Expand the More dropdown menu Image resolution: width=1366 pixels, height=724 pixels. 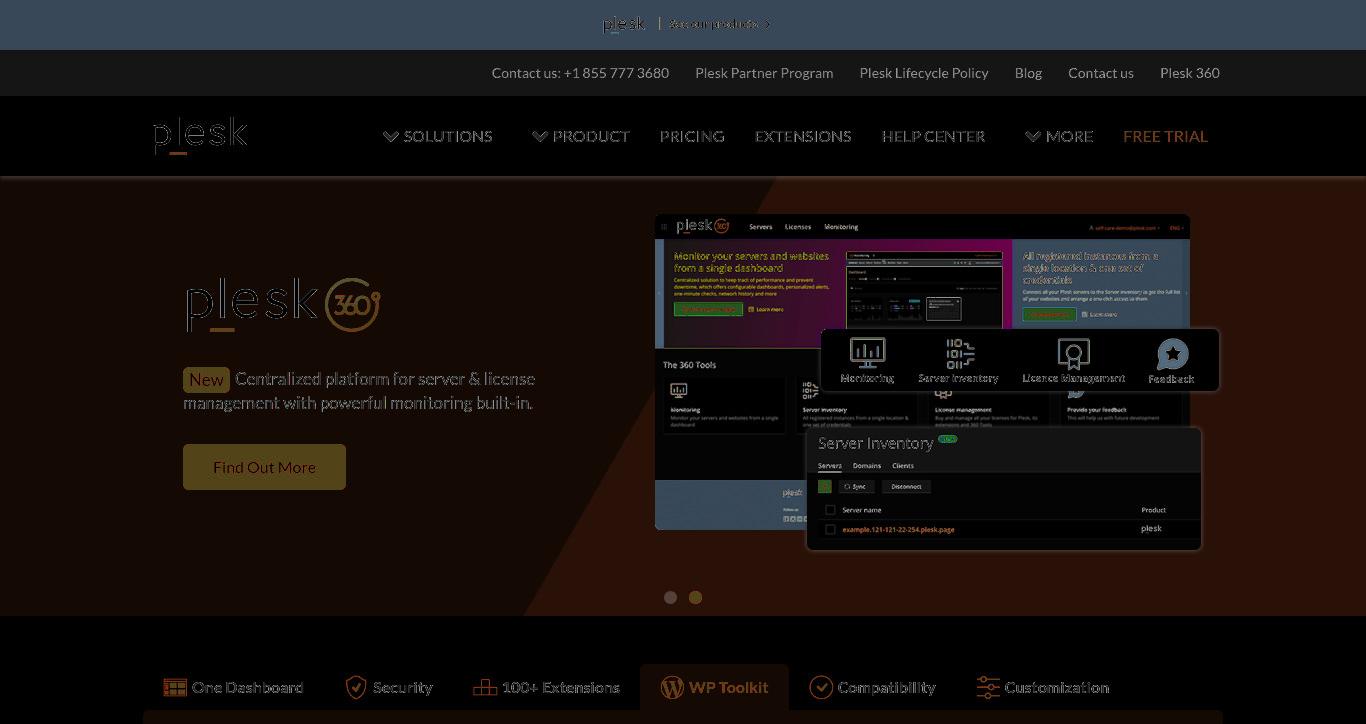tap(1059, 136)
